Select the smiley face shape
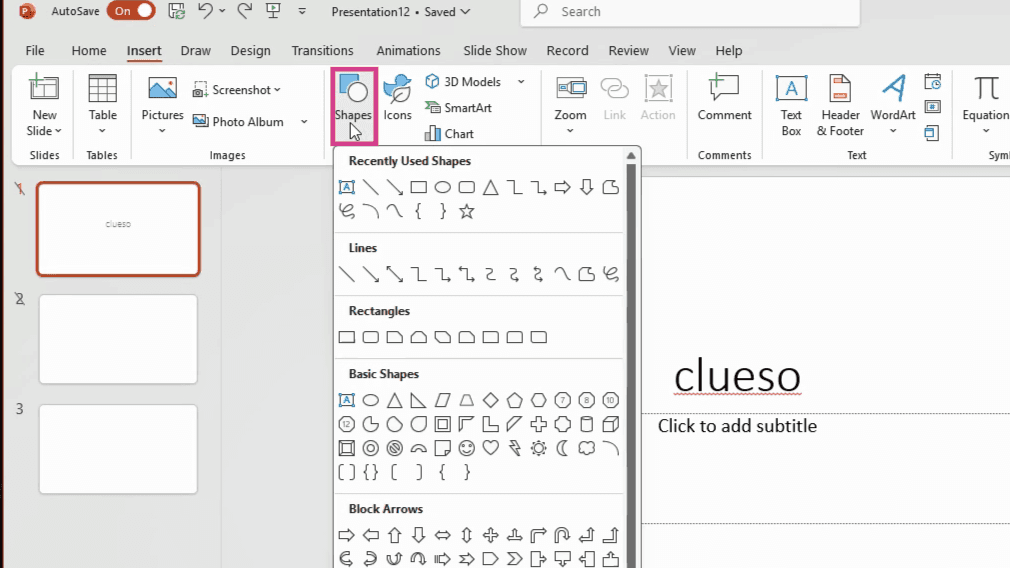1010x568 pixels. (466, 448)
